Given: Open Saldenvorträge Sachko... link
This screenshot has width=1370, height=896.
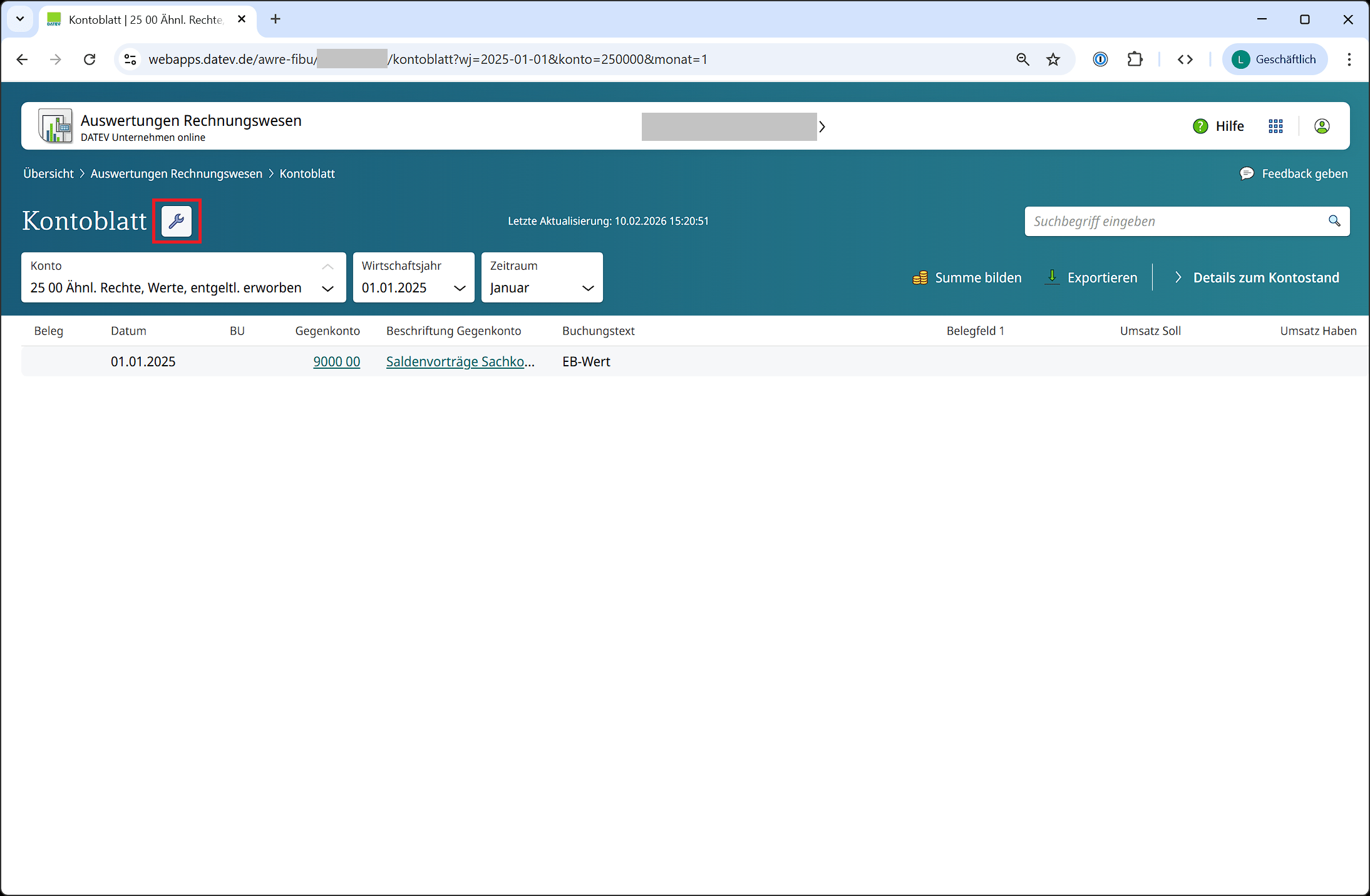Looking at the screenshot, I should pyautogui.click(x=460, y=361).
